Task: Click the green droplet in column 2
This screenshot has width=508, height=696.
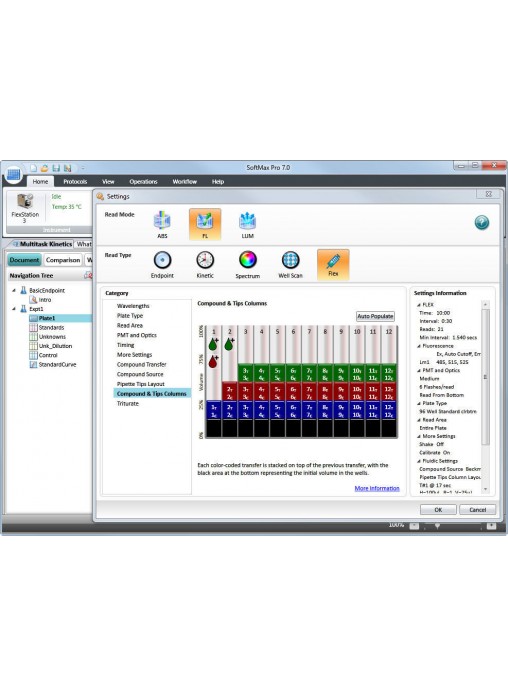Action: click(x=230, y=344)
